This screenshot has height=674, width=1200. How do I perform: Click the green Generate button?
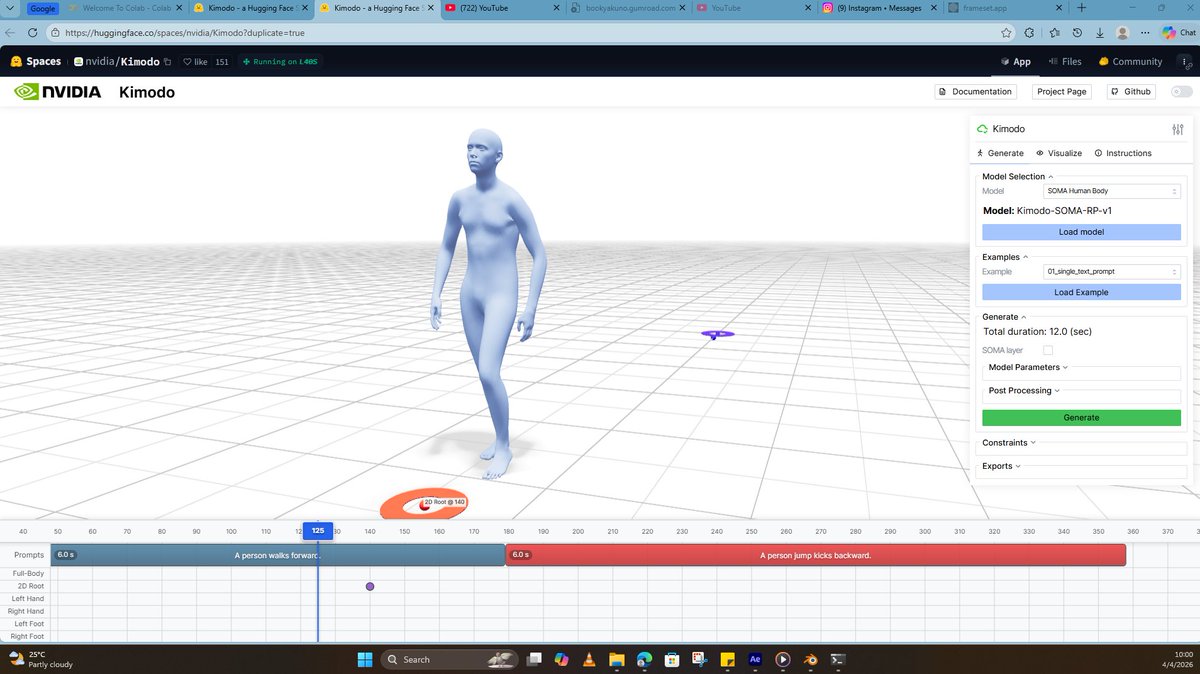coord(1081,418)
